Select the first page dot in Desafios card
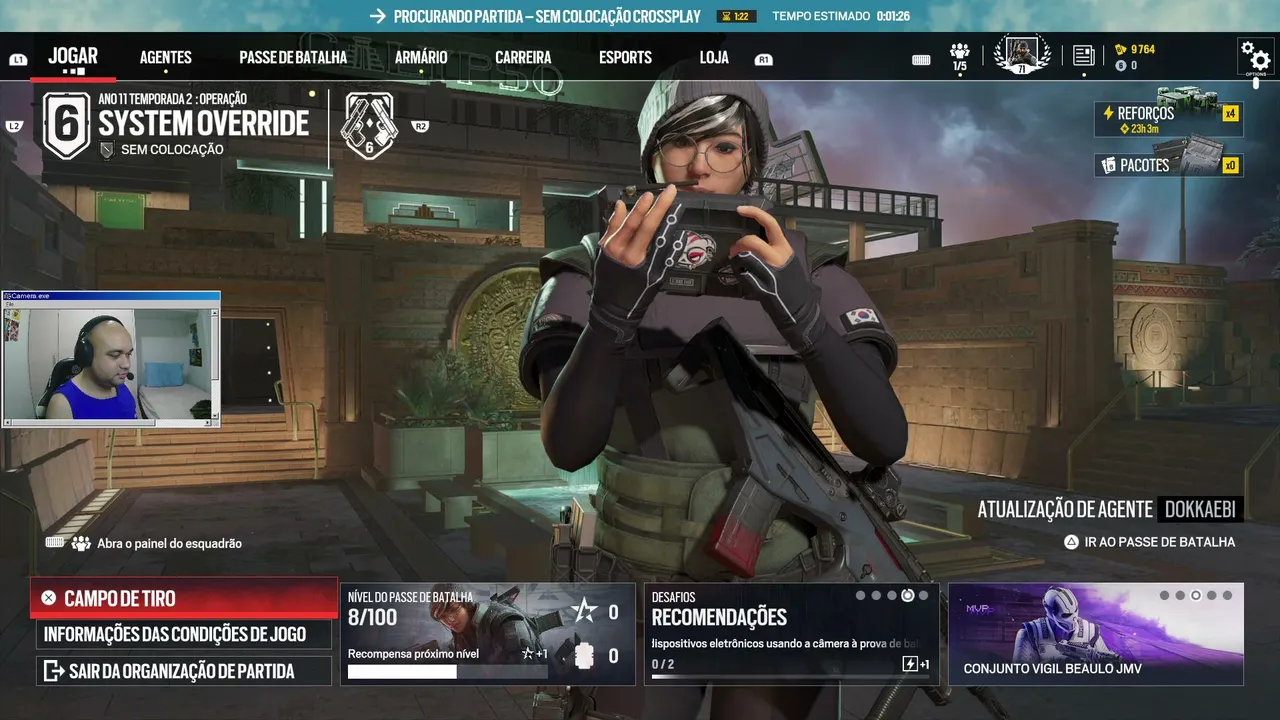This screenshot has height=720, width=1280. (861, 595)
